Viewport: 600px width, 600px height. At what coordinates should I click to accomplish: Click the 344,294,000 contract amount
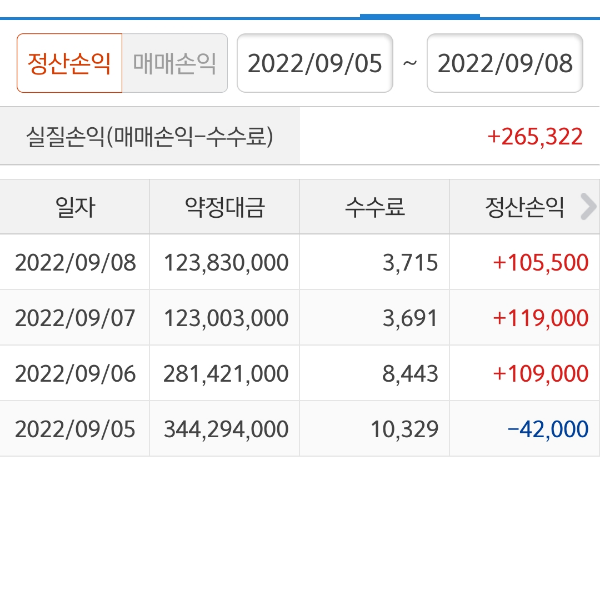[x=226, y=429]
